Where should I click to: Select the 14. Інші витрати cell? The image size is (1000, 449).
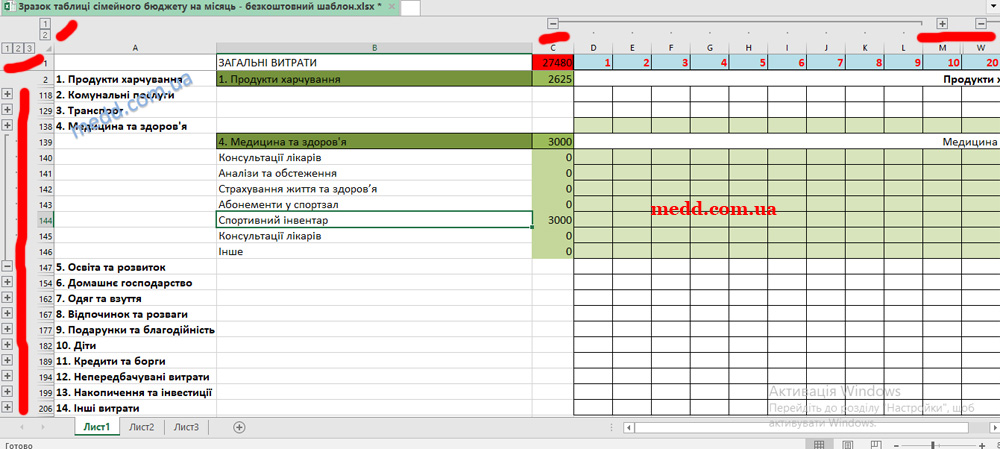pos(135,408)
